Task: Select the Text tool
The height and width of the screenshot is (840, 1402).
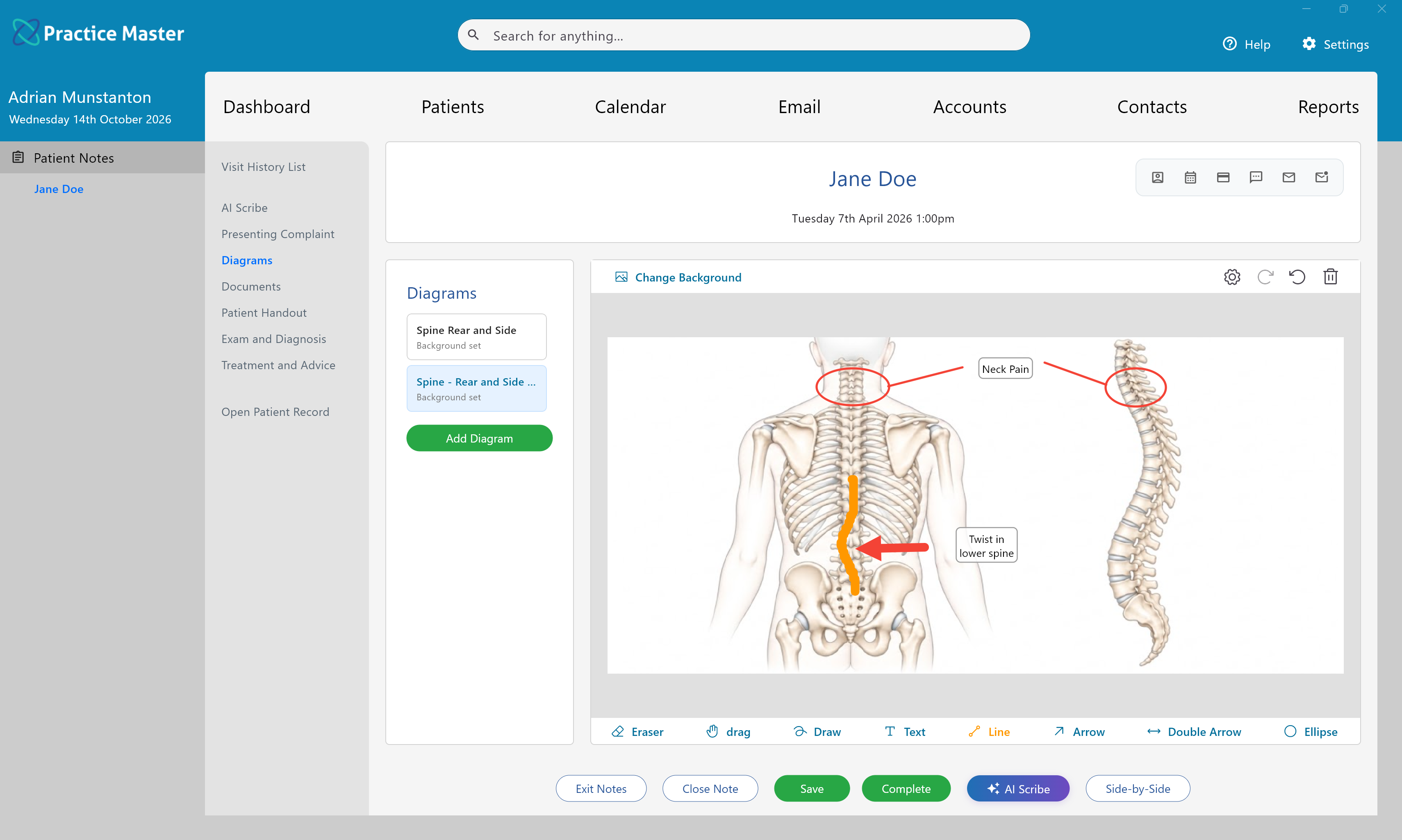Action: click(905, 731)
